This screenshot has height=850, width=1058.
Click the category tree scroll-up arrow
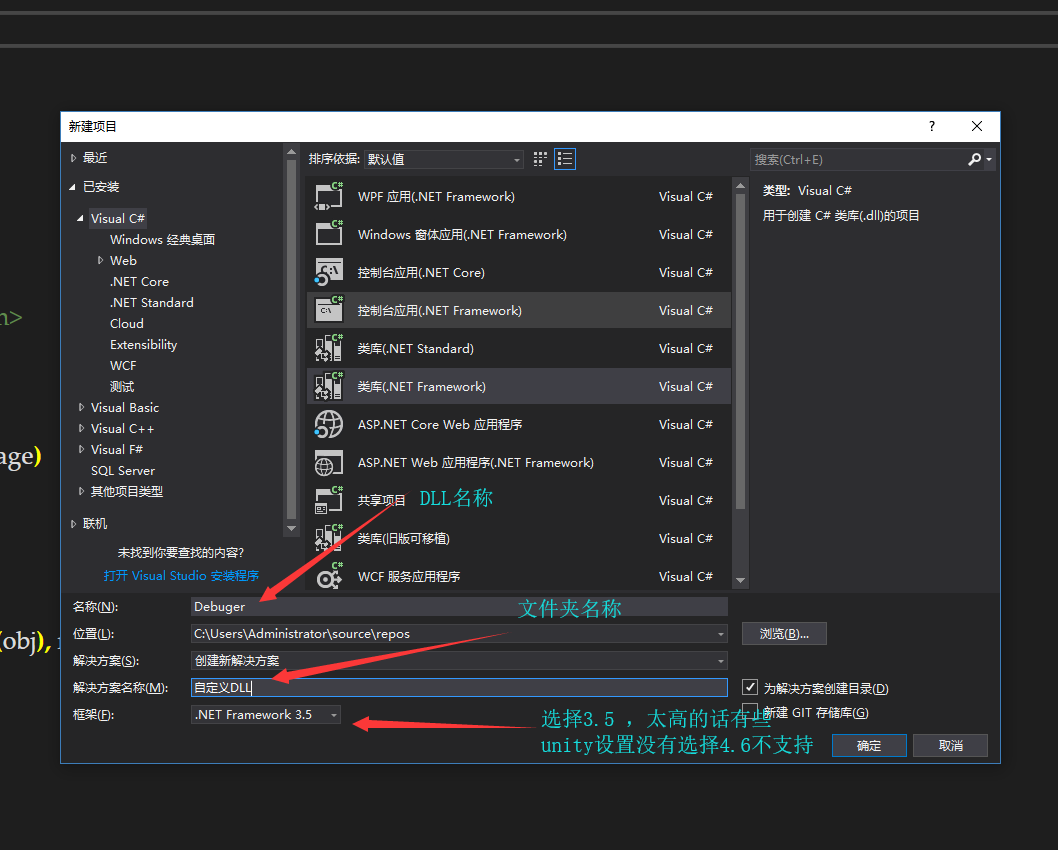[291, 152]
